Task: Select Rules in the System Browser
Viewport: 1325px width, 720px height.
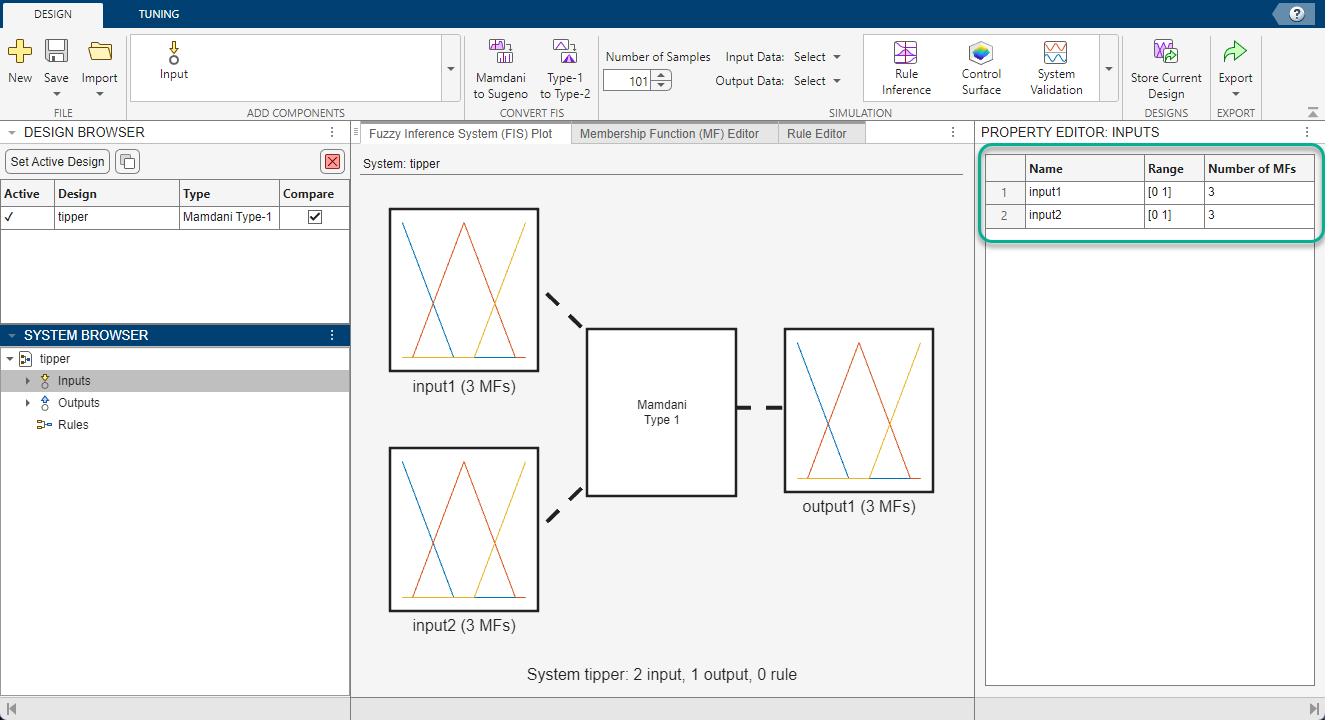Action: click(x=72, y=425)
